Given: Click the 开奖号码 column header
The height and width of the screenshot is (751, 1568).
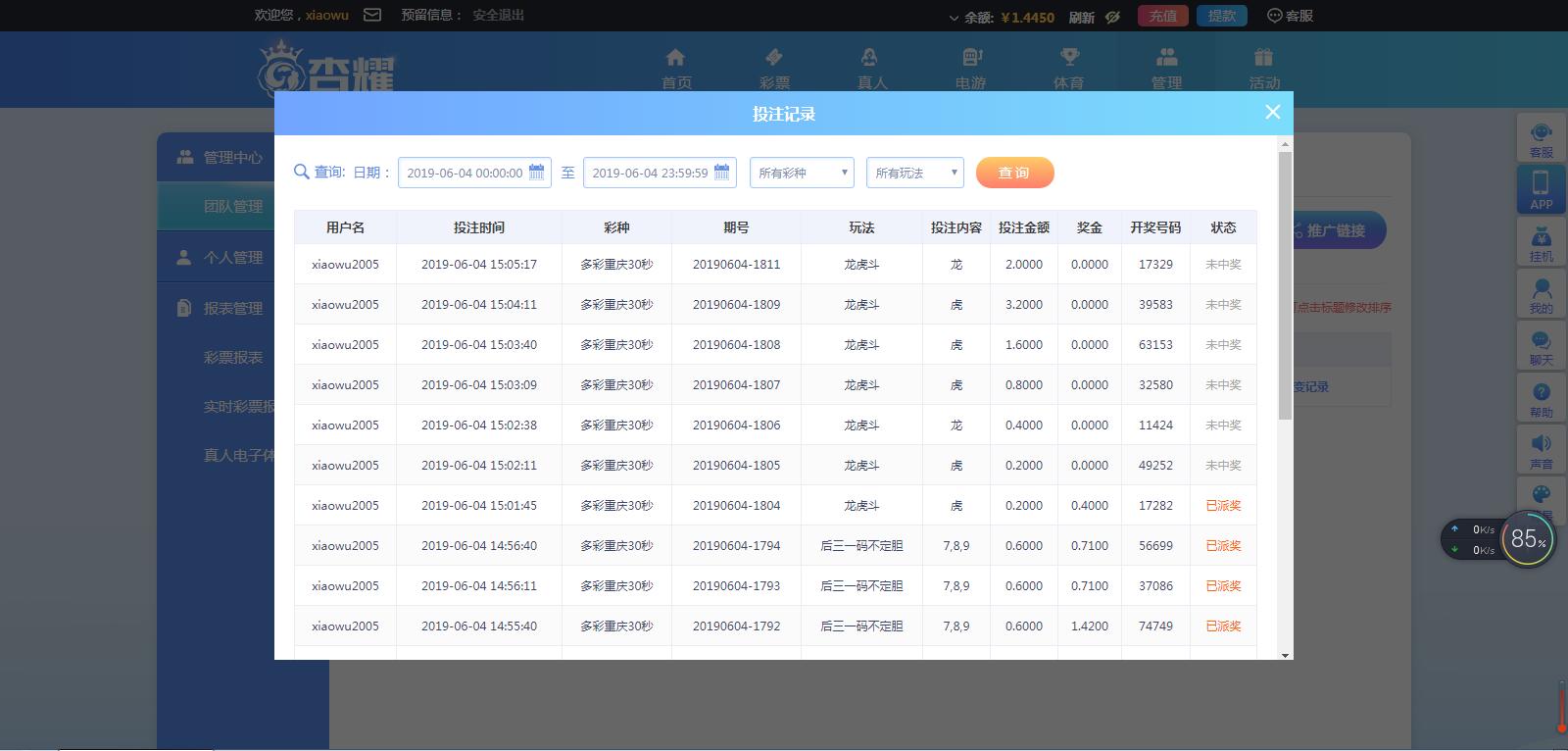Looking at the screenshot, I should tap(1155, 227).
